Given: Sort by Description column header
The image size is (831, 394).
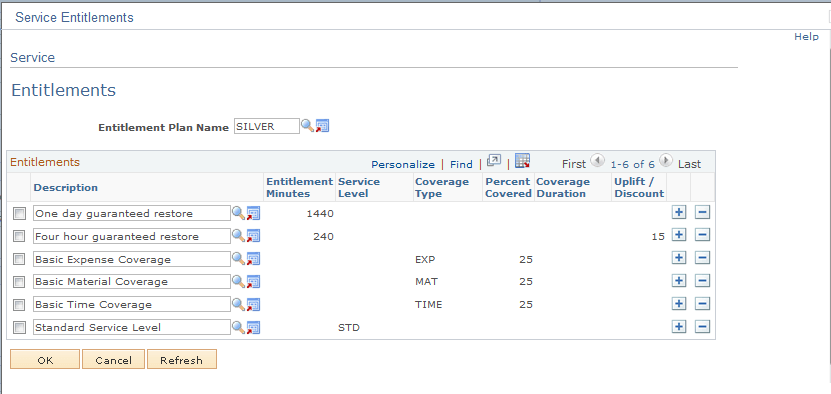Looking at the screenshot, I should click(x=66, y=187).
